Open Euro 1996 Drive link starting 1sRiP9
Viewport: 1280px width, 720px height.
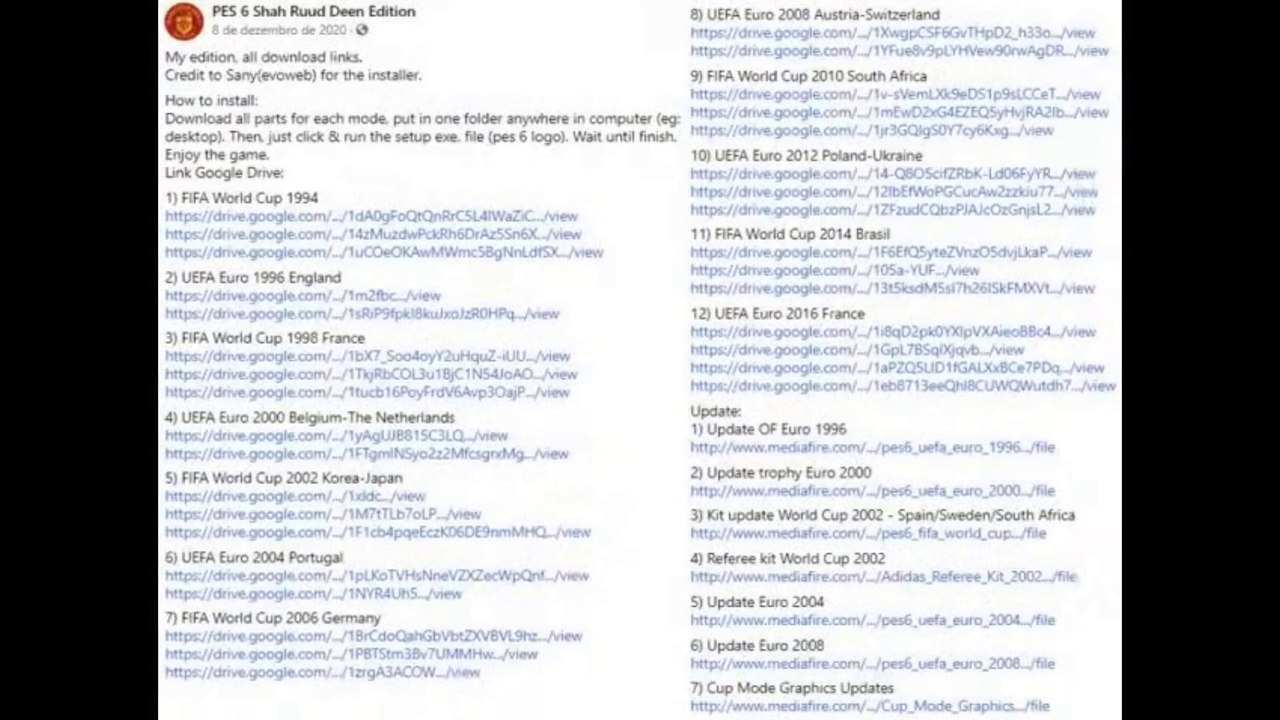click(x=362, y=314)
